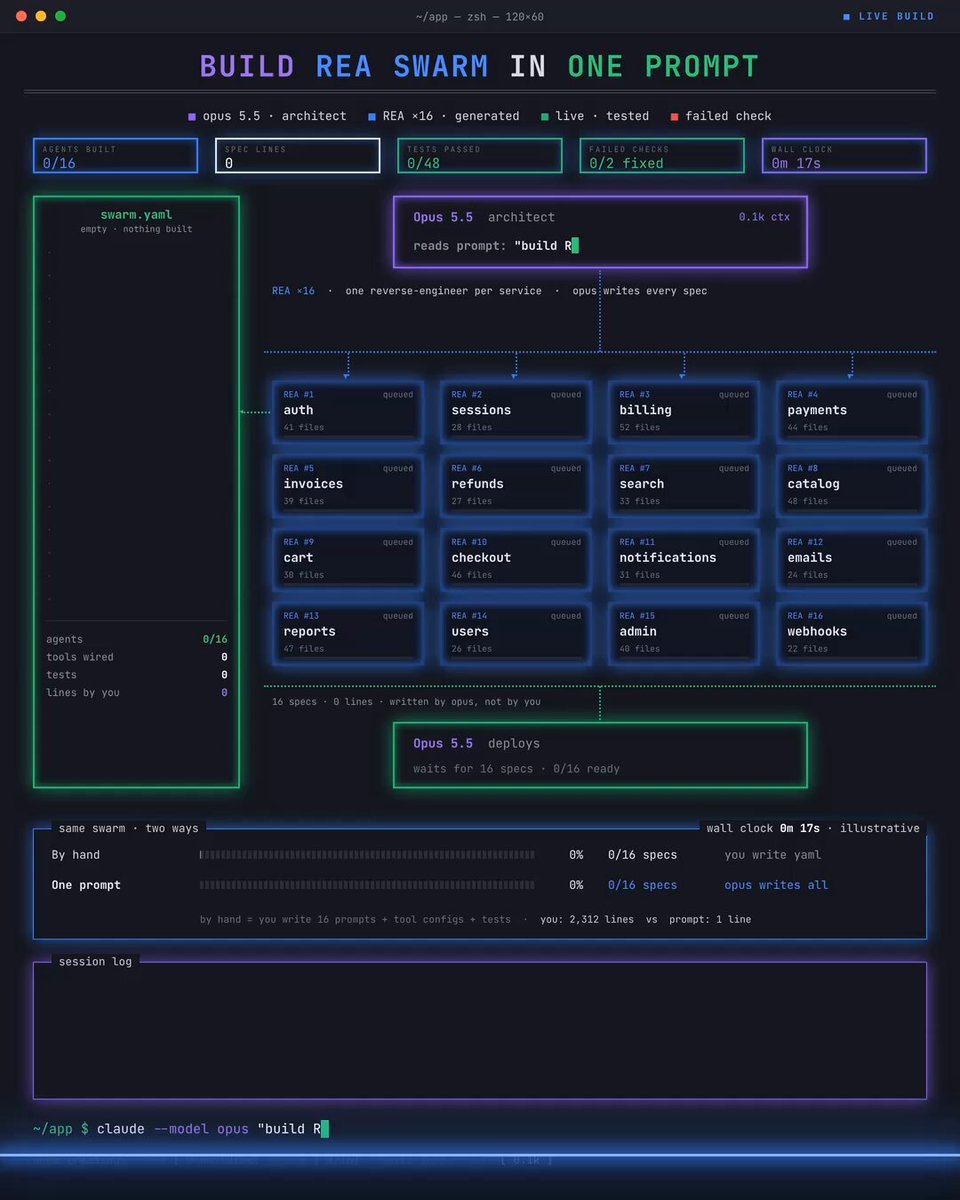The image size is (960, 1200).
Task: Click the REA #7 search card
Action: [x=684, y=485]
